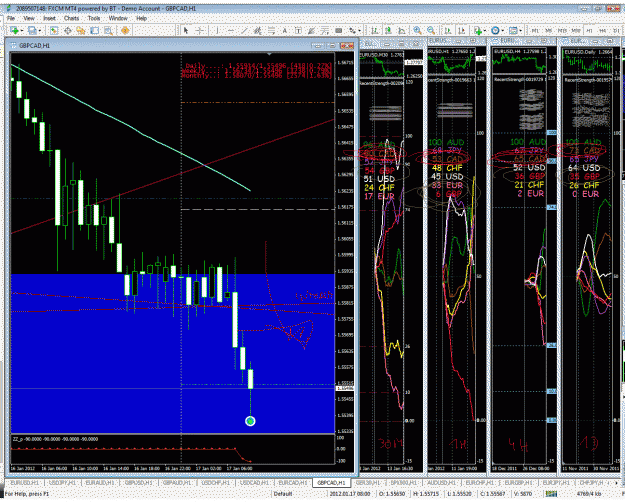Select the Trendline drawing tool
The width and height of the screenshot is (625, 502).
[x=244, y=30]
